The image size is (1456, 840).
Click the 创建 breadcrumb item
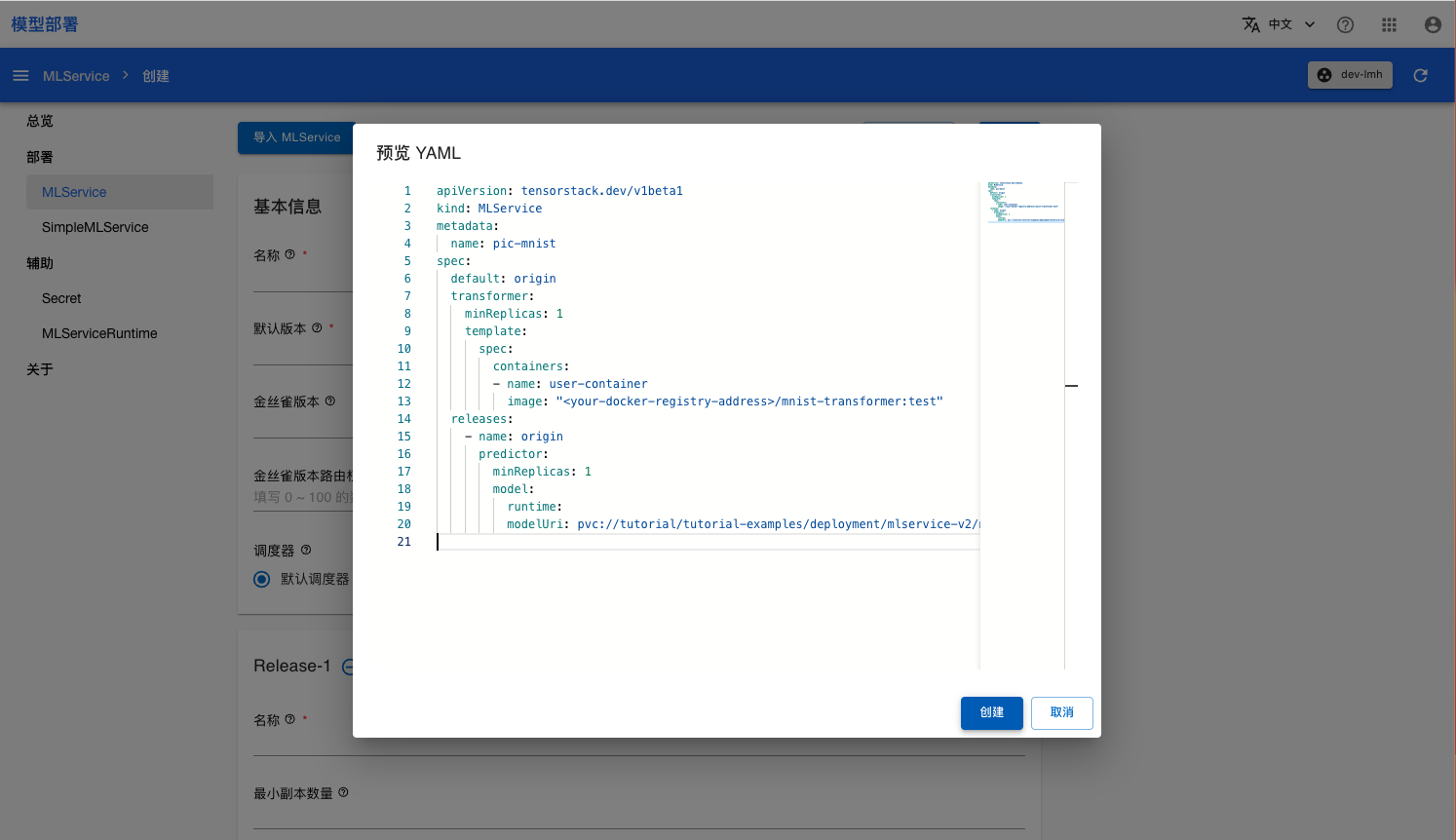coord(156,76)
